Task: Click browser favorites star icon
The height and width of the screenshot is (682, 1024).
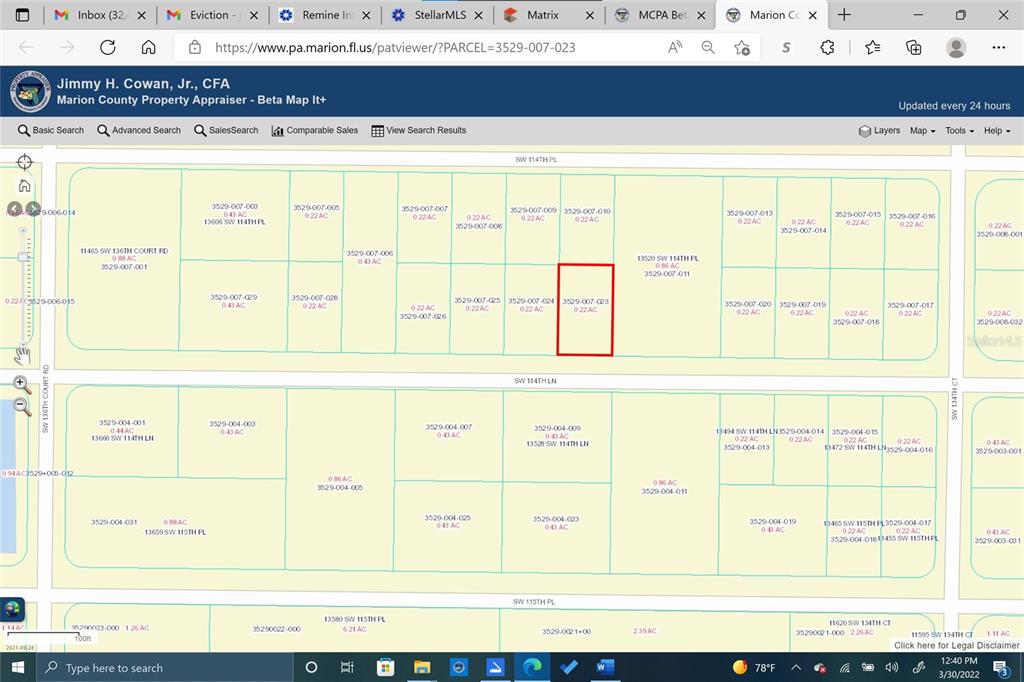Action: click(x=872, y=47)
